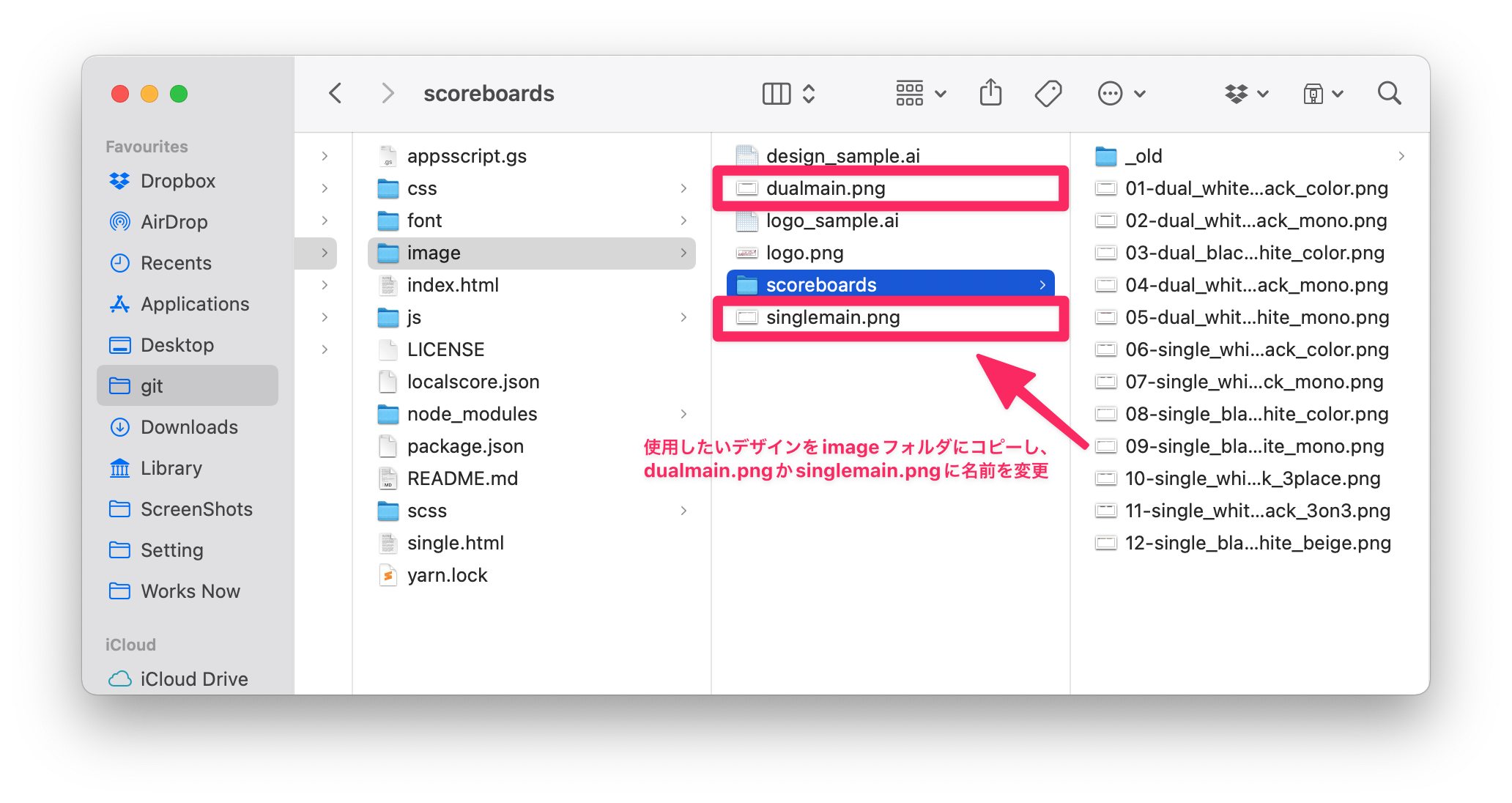
Task: Click the Share toolbar icon
Action: [990, 93]
